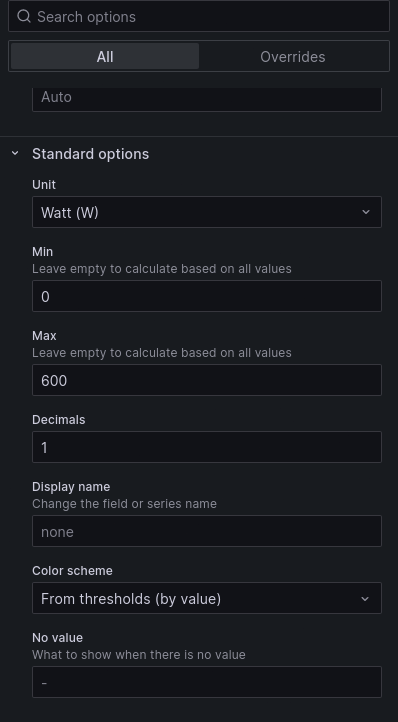The width and height of the screenshot is (398, 722).
Task: Click the Max field showing 600
Action: pos(207,380)
